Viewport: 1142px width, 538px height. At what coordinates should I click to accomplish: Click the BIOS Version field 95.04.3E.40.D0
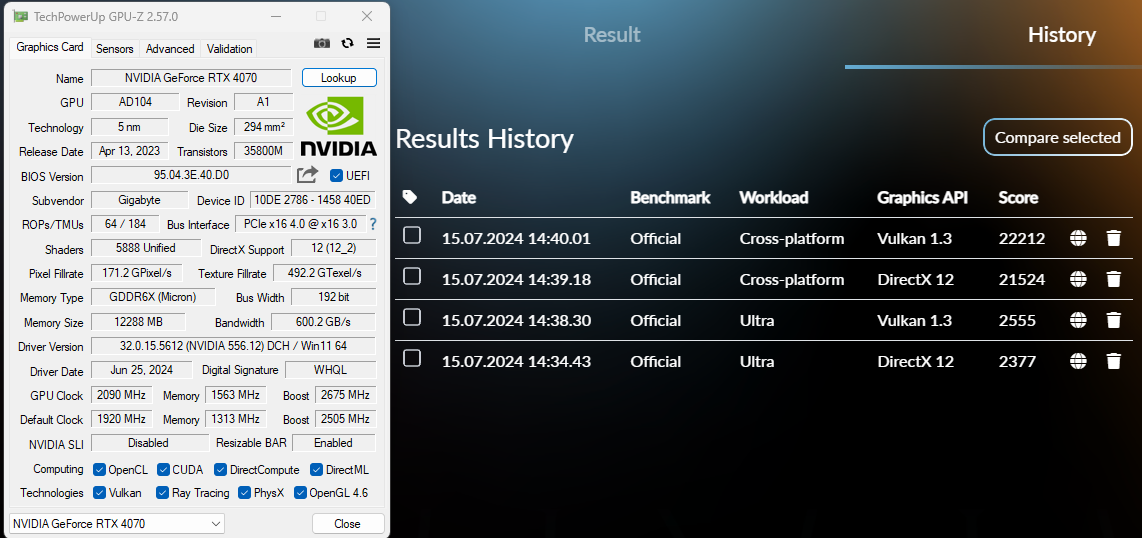pos(191,175)
